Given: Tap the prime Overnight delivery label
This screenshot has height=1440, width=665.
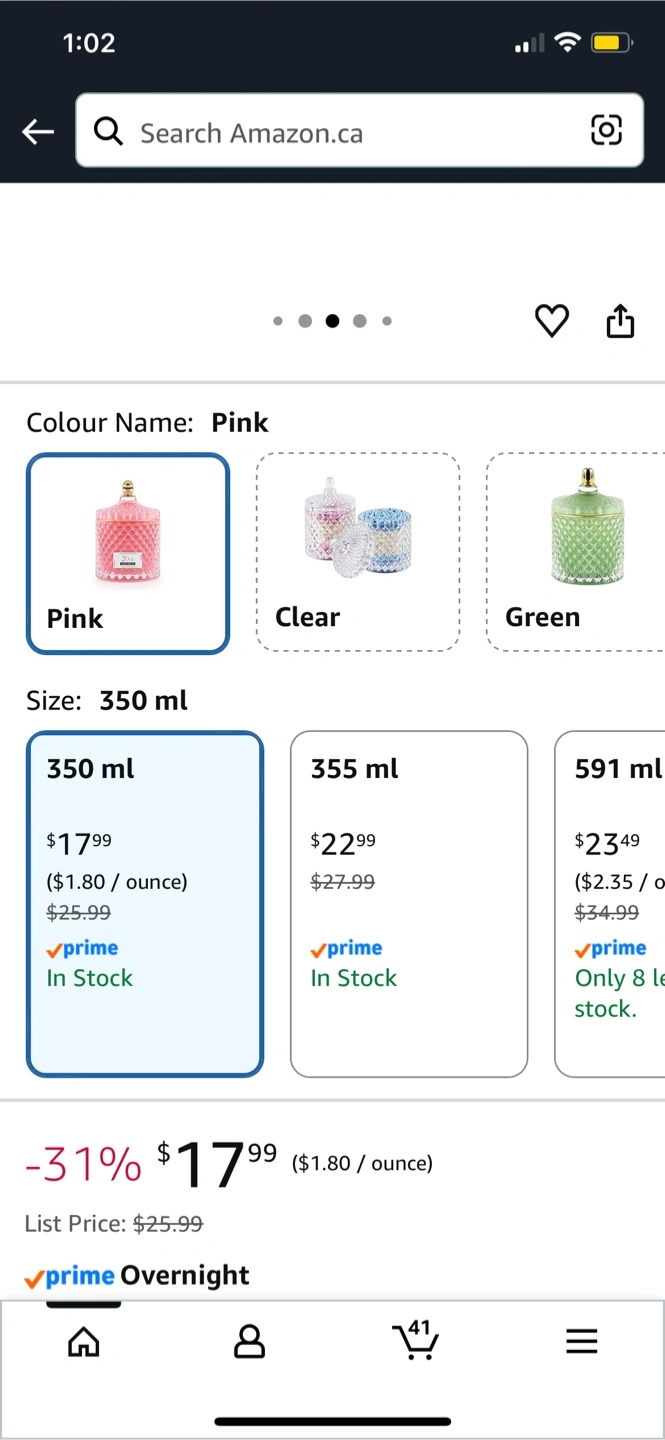Looking at the screenshot, I should pyautogui.click(x=137, y=1275).
